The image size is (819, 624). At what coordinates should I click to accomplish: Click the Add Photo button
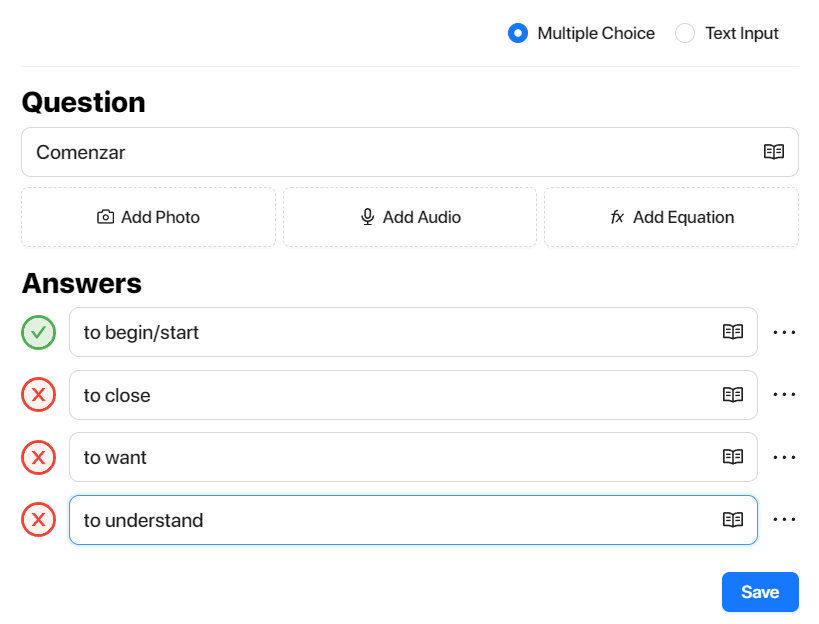[148, 217]
